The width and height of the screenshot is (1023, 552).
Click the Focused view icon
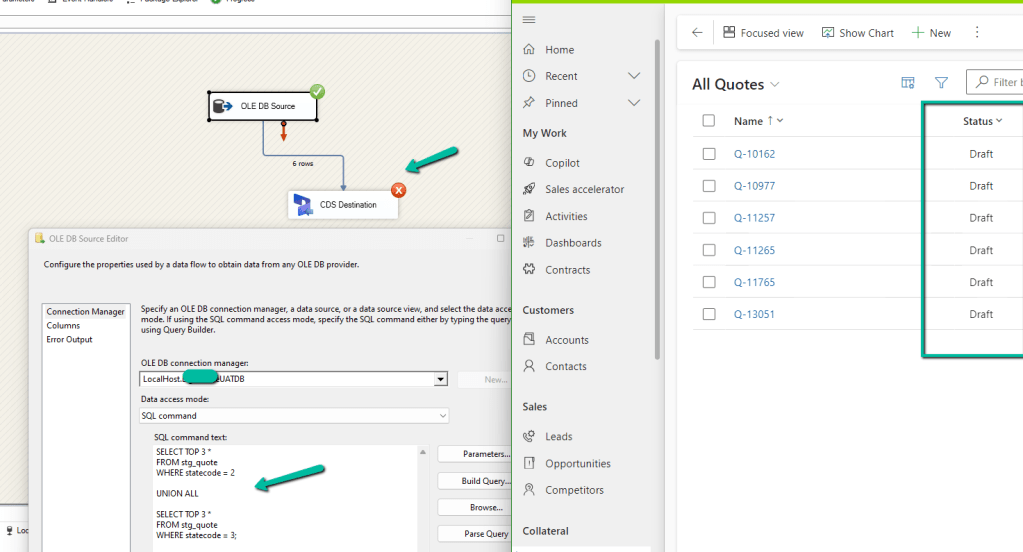(729, 32)
